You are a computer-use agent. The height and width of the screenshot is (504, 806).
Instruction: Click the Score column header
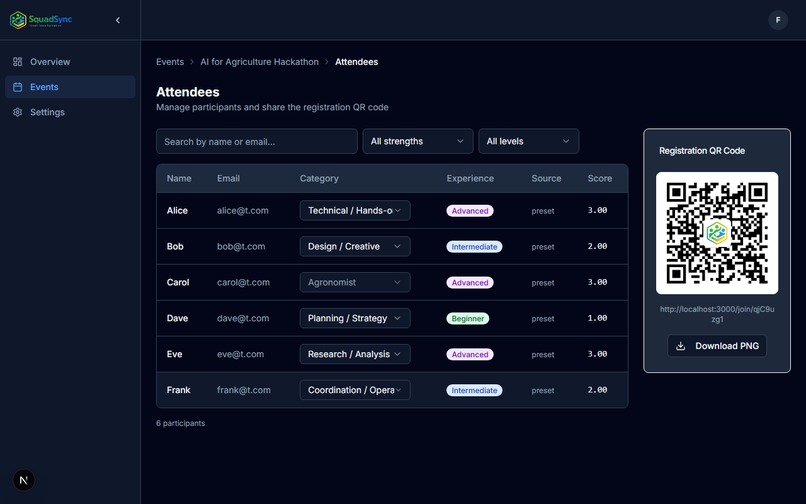599,178
